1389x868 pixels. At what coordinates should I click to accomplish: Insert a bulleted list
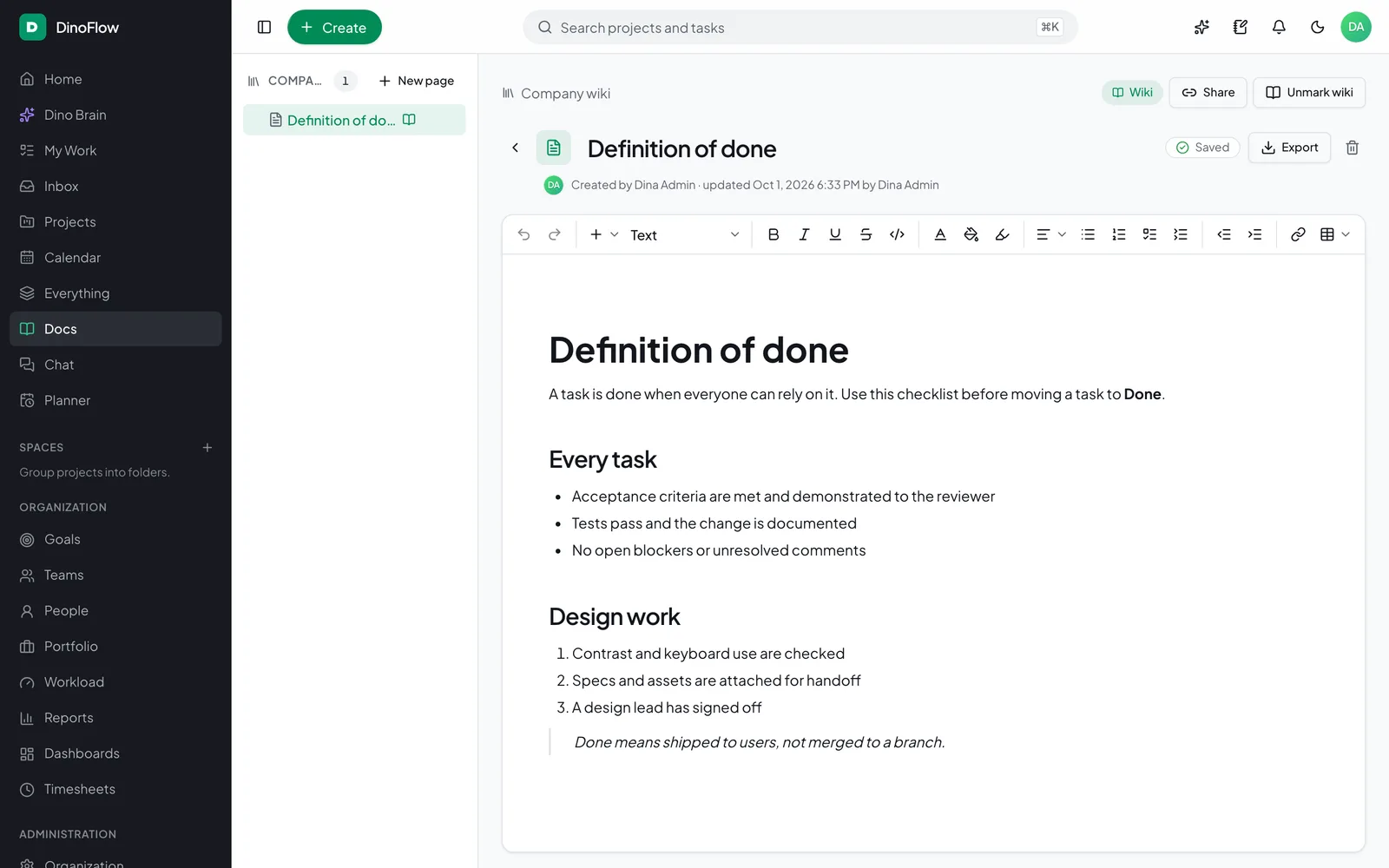coord(1088,234)
